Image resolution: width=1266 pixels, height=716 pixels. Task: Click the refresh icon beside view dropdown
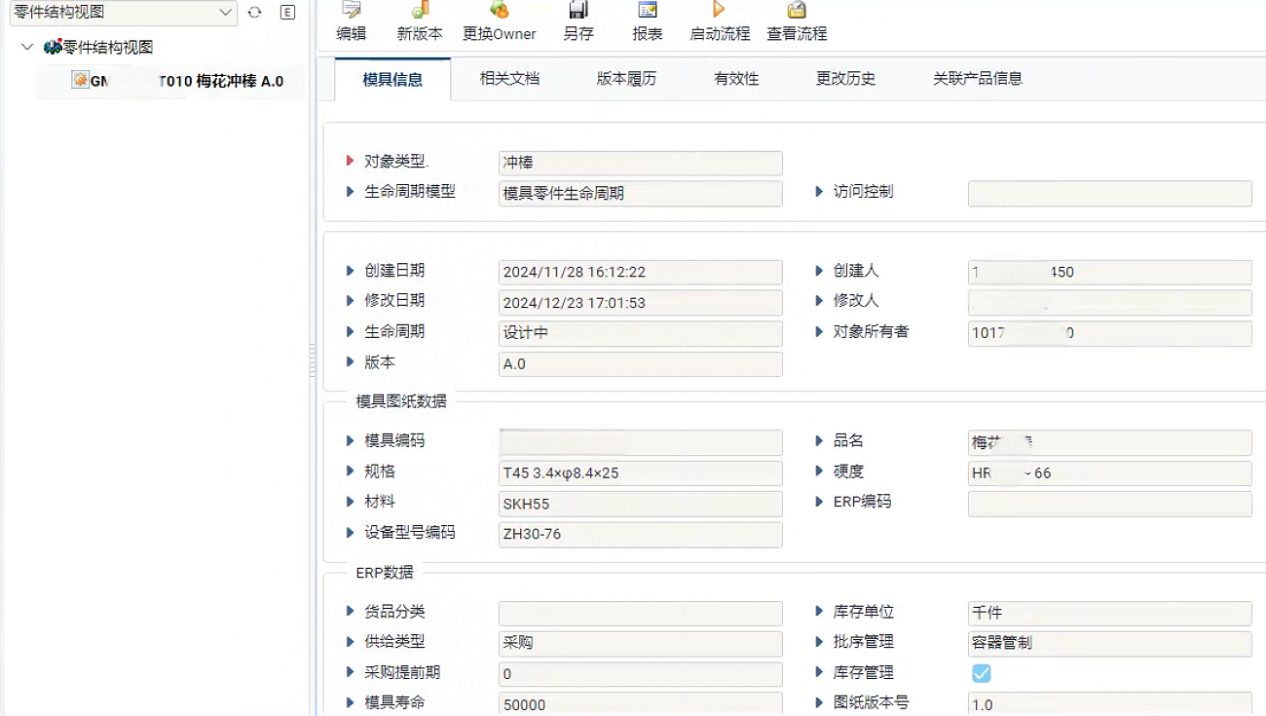click(x=255, y=13)
